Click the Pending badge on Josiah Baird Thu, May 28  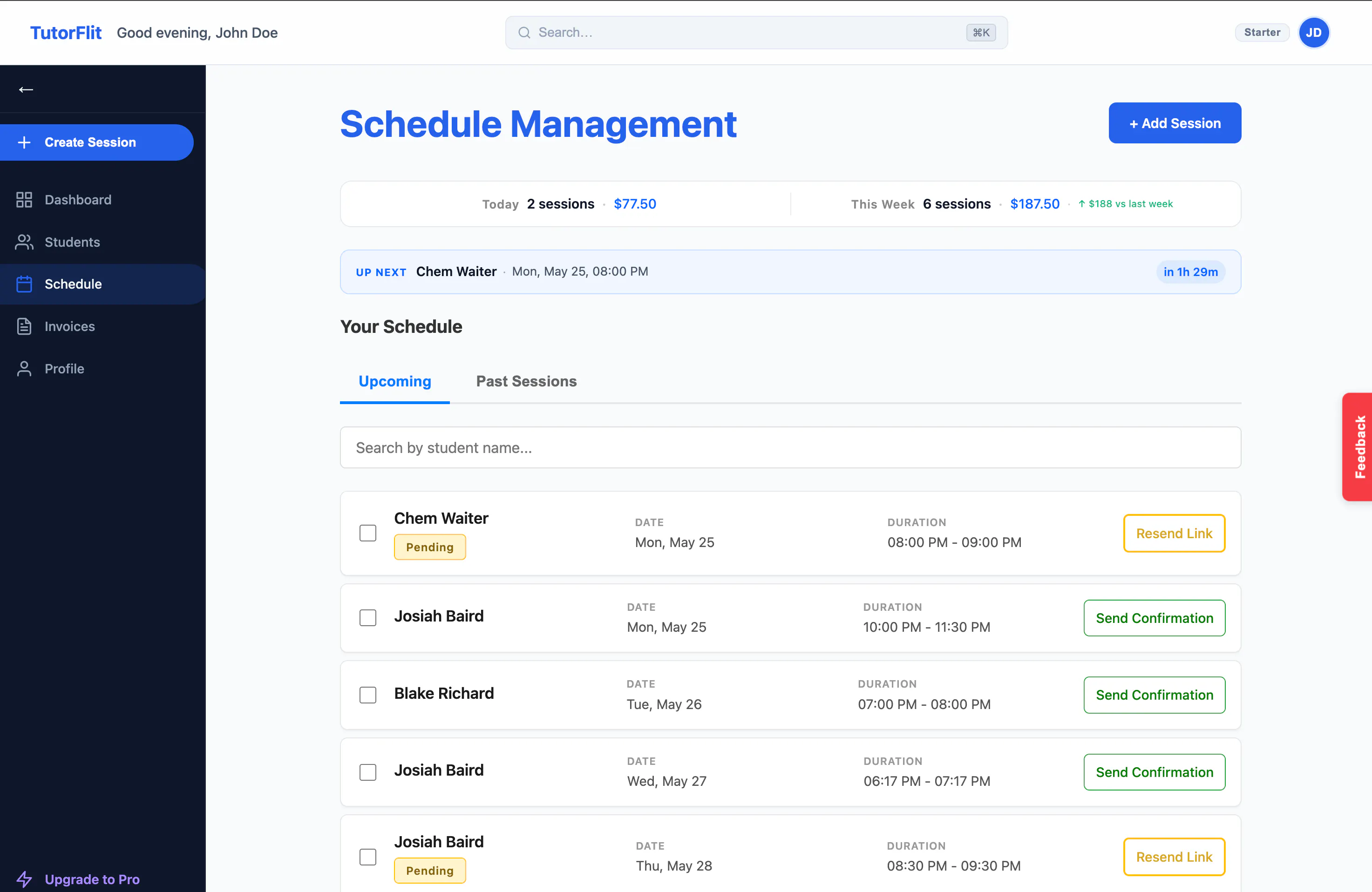430,871
